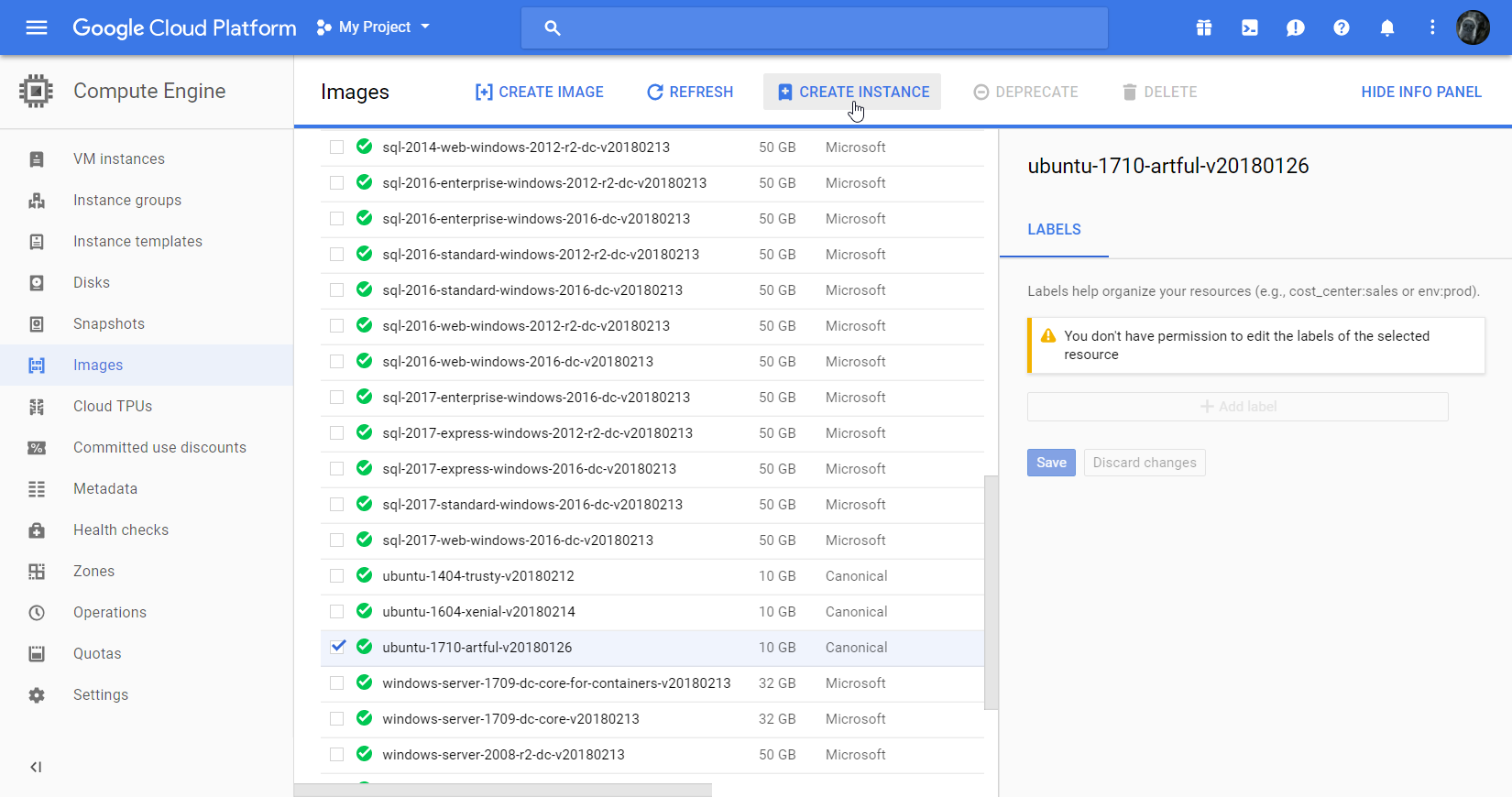Open the main hamburger navigation menu
1512x797 pixels.
(37, 27)
